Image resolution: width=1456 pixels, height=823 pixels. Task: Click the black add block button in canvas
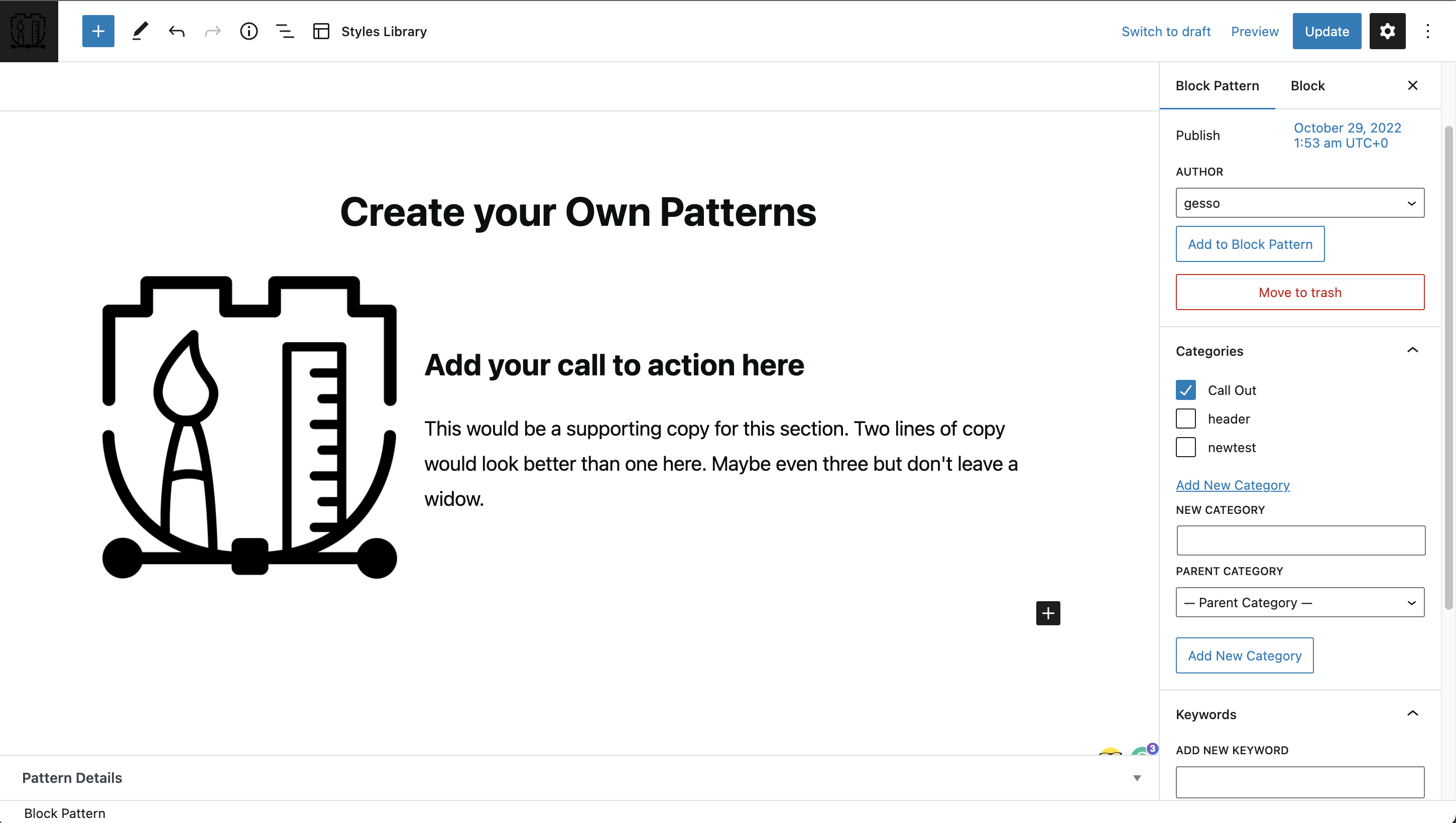point(1048,613)
